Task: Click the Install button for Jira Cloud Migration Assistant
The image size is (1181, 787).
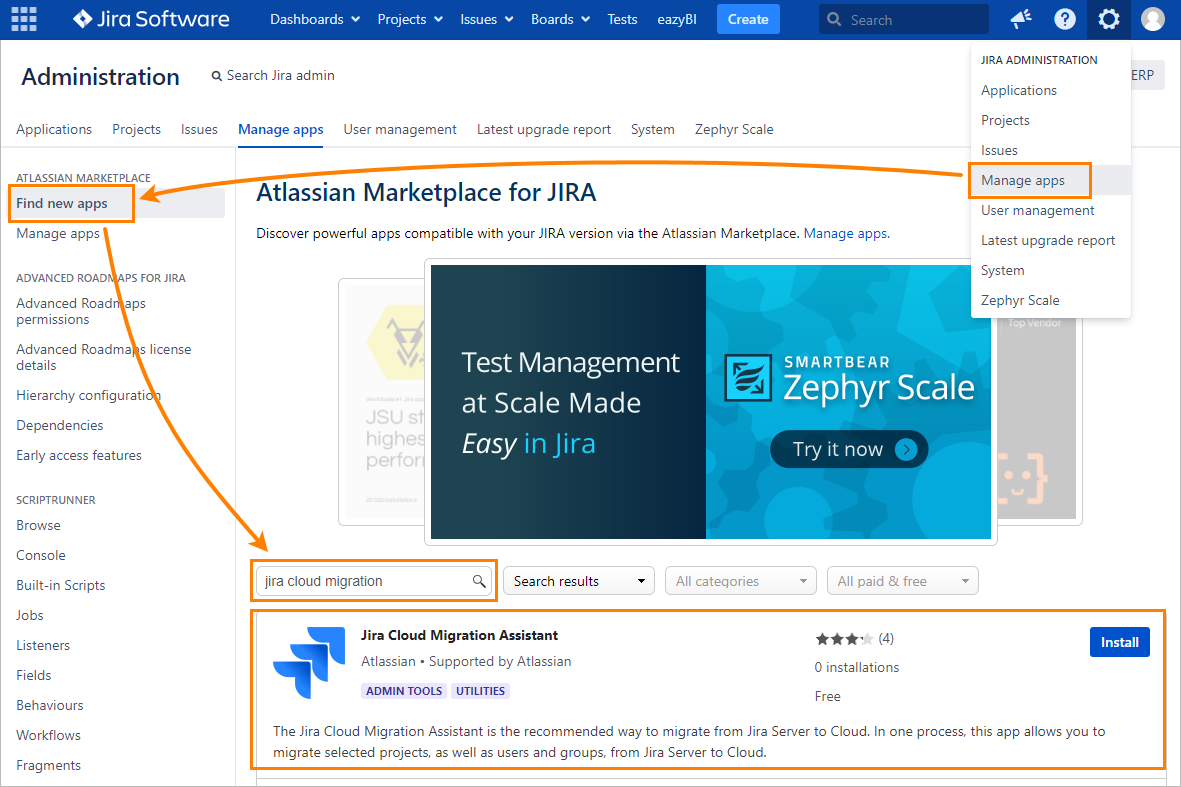Action: (x=1119, y=642)
